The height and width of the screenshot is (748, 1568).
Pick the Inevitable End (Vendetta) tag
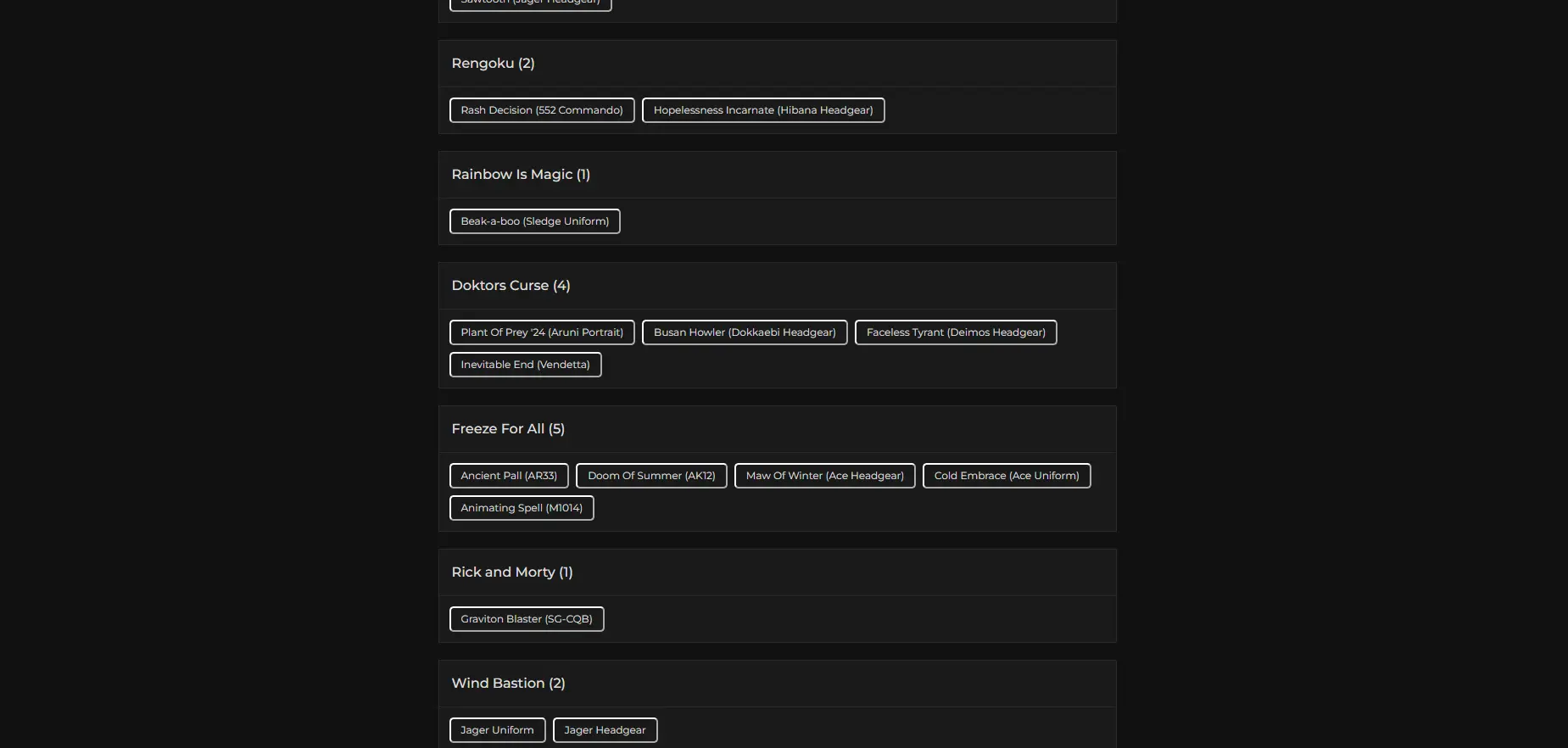[525, 365]
